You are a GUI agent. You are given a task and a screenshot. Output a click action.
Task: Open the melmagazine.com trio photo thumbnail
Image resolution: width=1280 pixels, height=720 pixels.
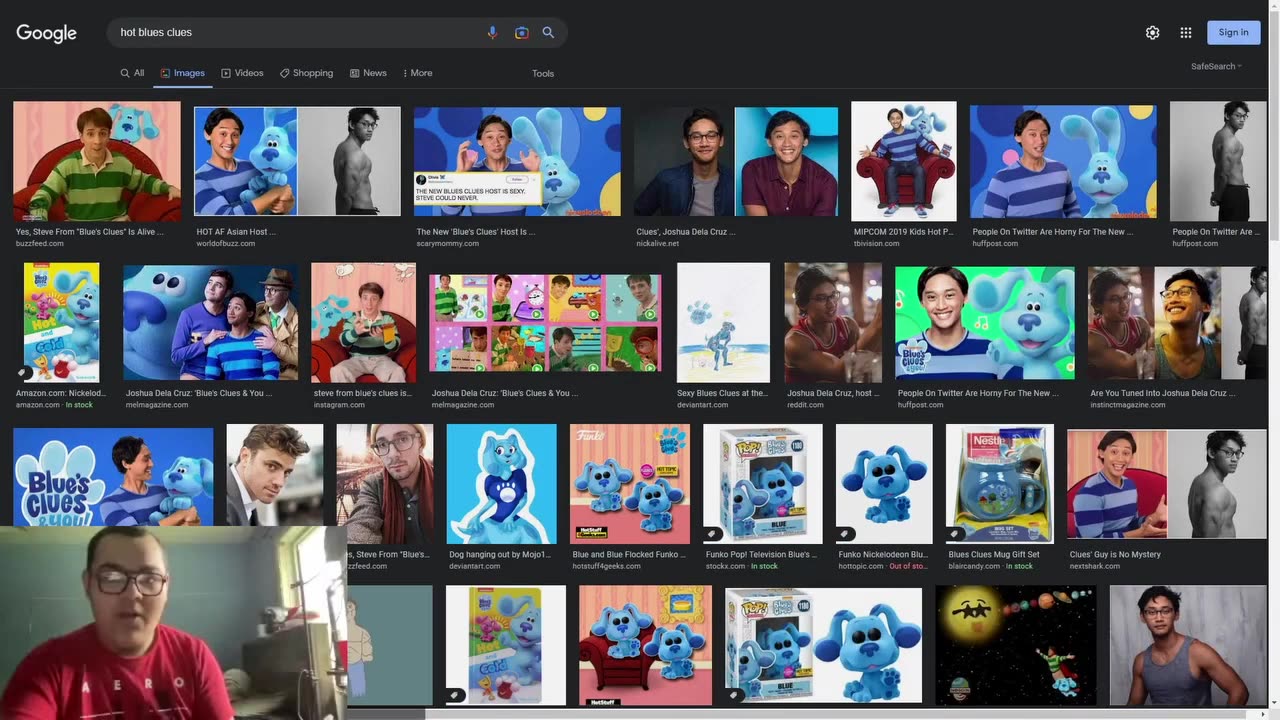click(x=210, y=322)
